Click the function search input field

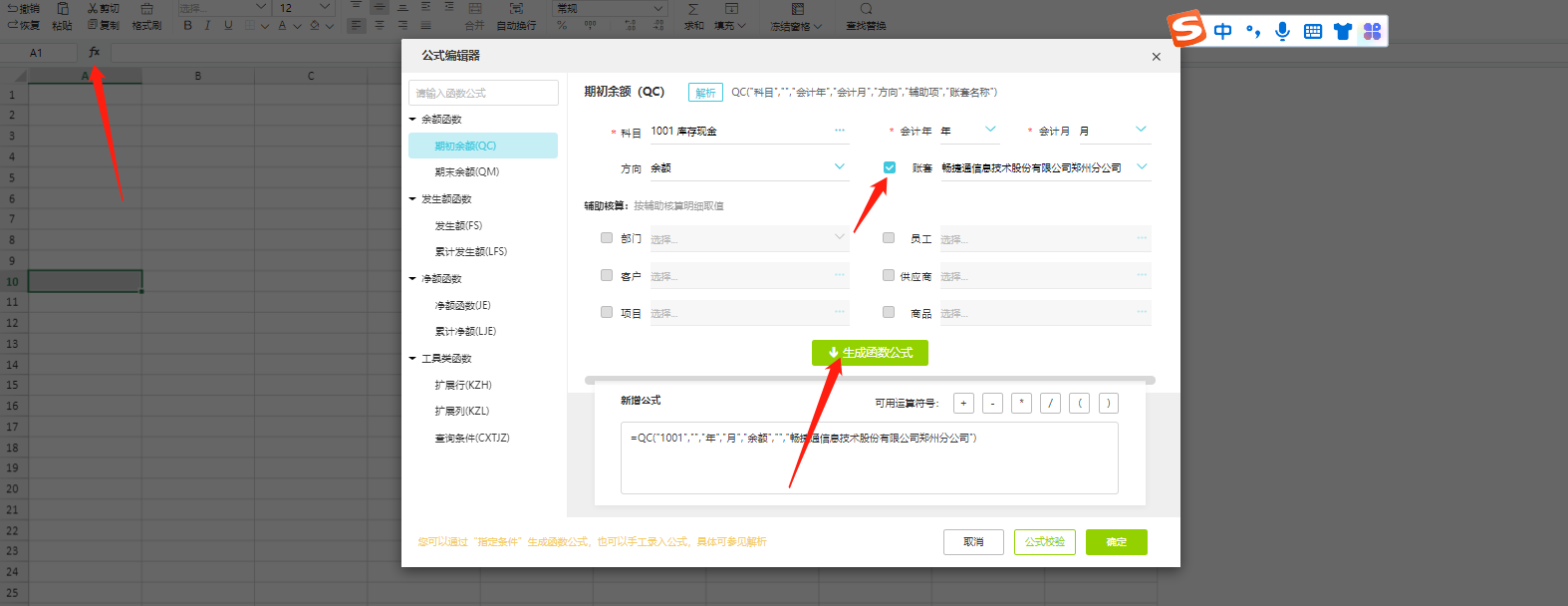point(483,93)
